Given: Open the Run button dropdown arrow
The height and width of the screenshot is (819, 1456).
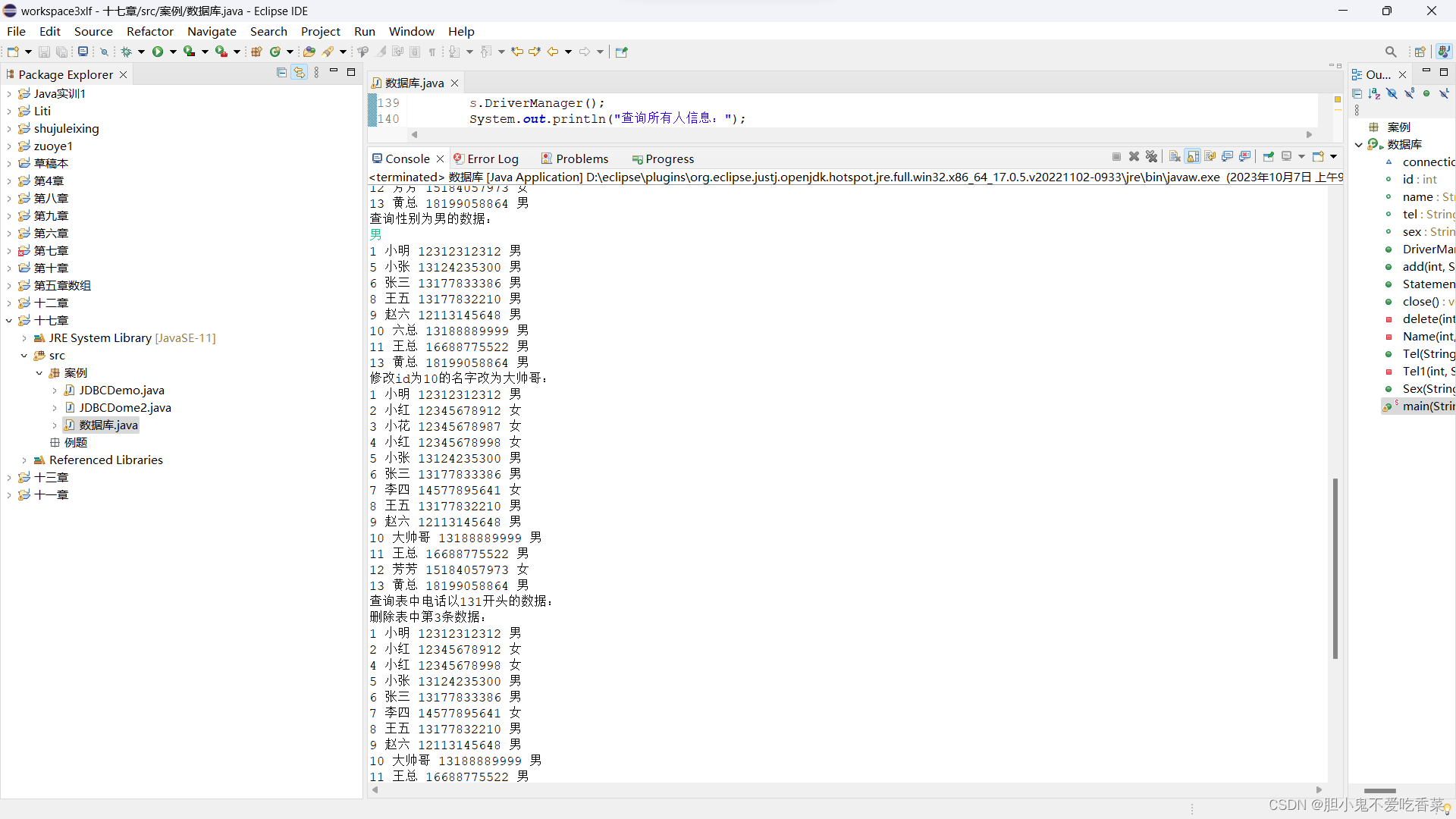Looking at the screenshot, I should click(173, 52).
